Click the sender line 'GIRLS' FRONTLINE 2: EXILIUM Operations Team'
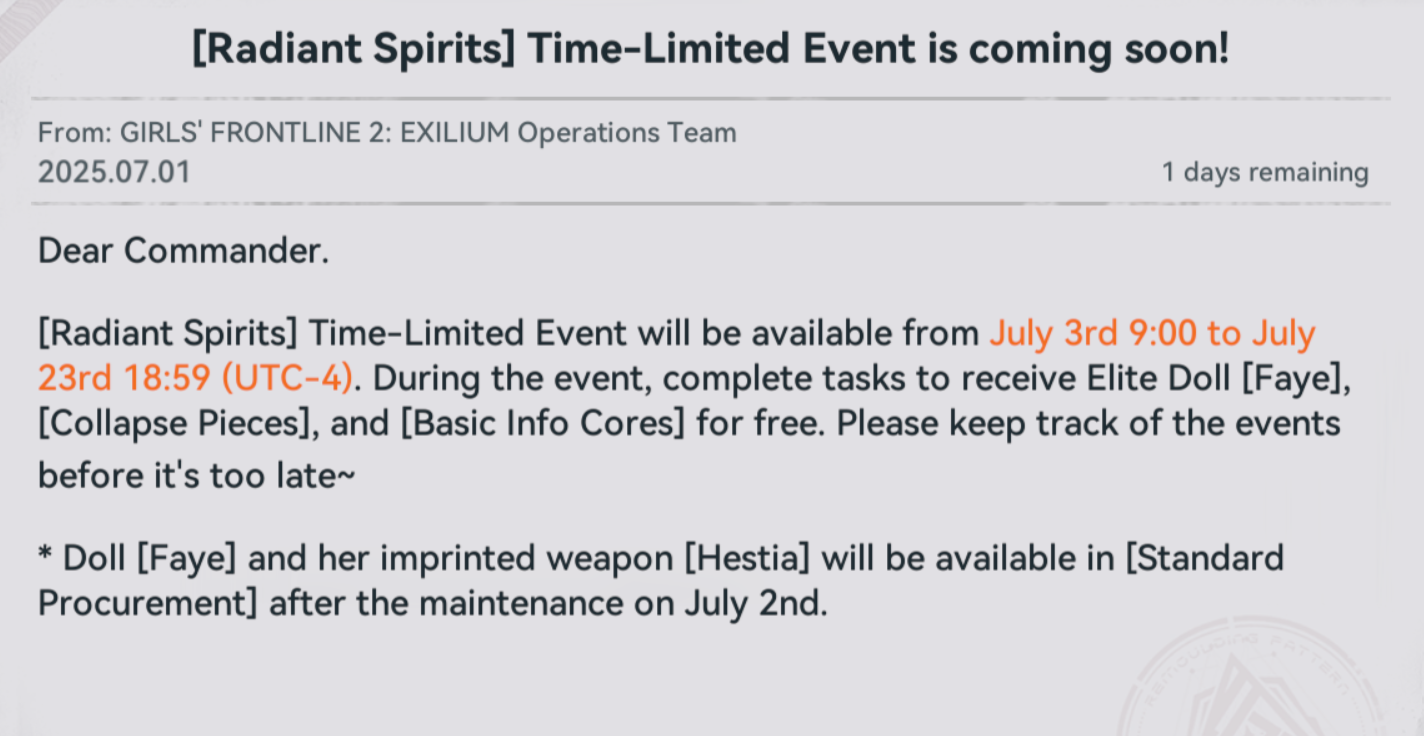Screen dimensions: 1424x736 click(x=428, y=132)
